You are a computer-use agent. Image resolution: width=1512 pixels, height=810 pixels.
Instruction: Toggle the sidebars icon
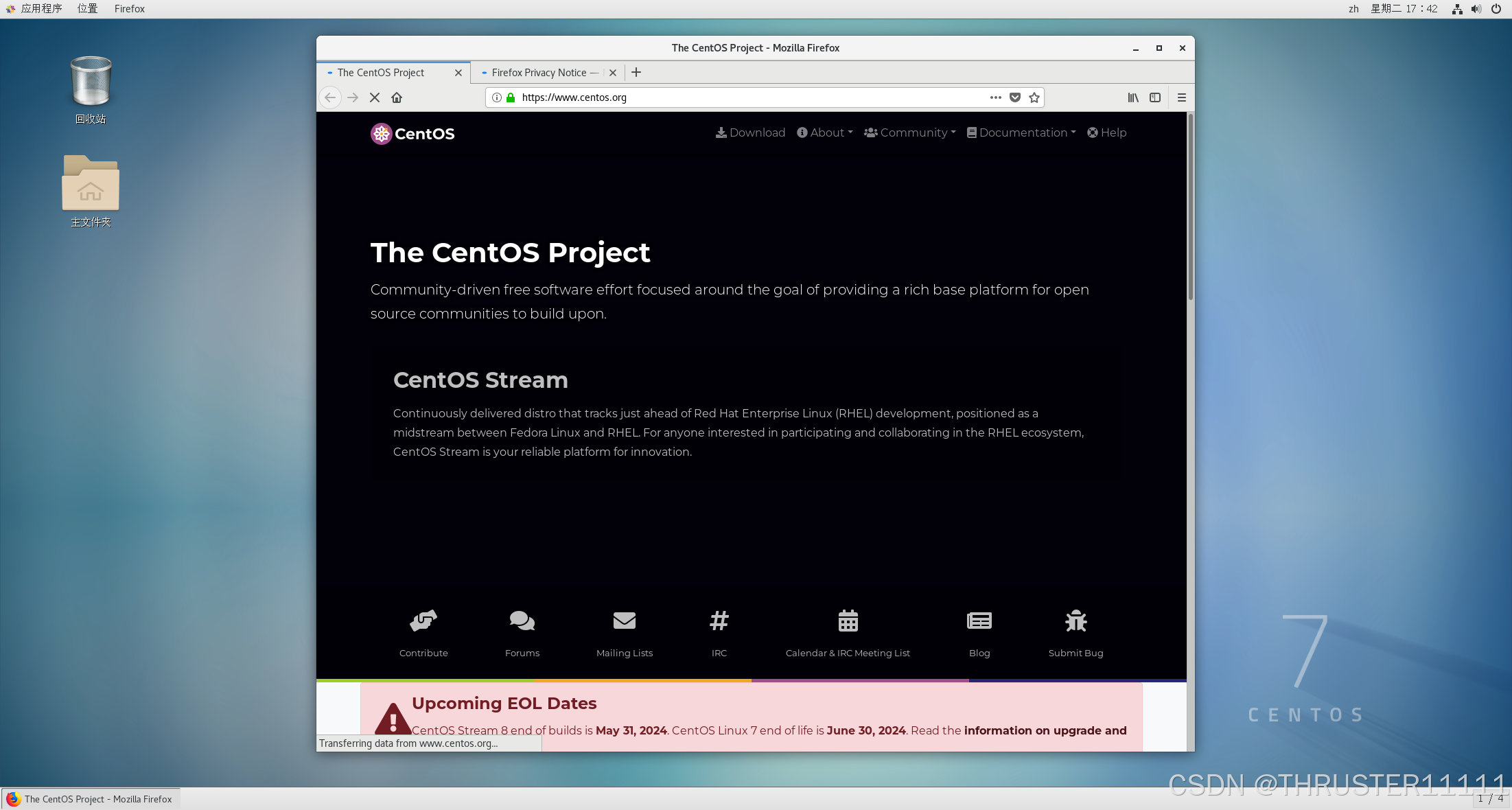[1155, 97]
